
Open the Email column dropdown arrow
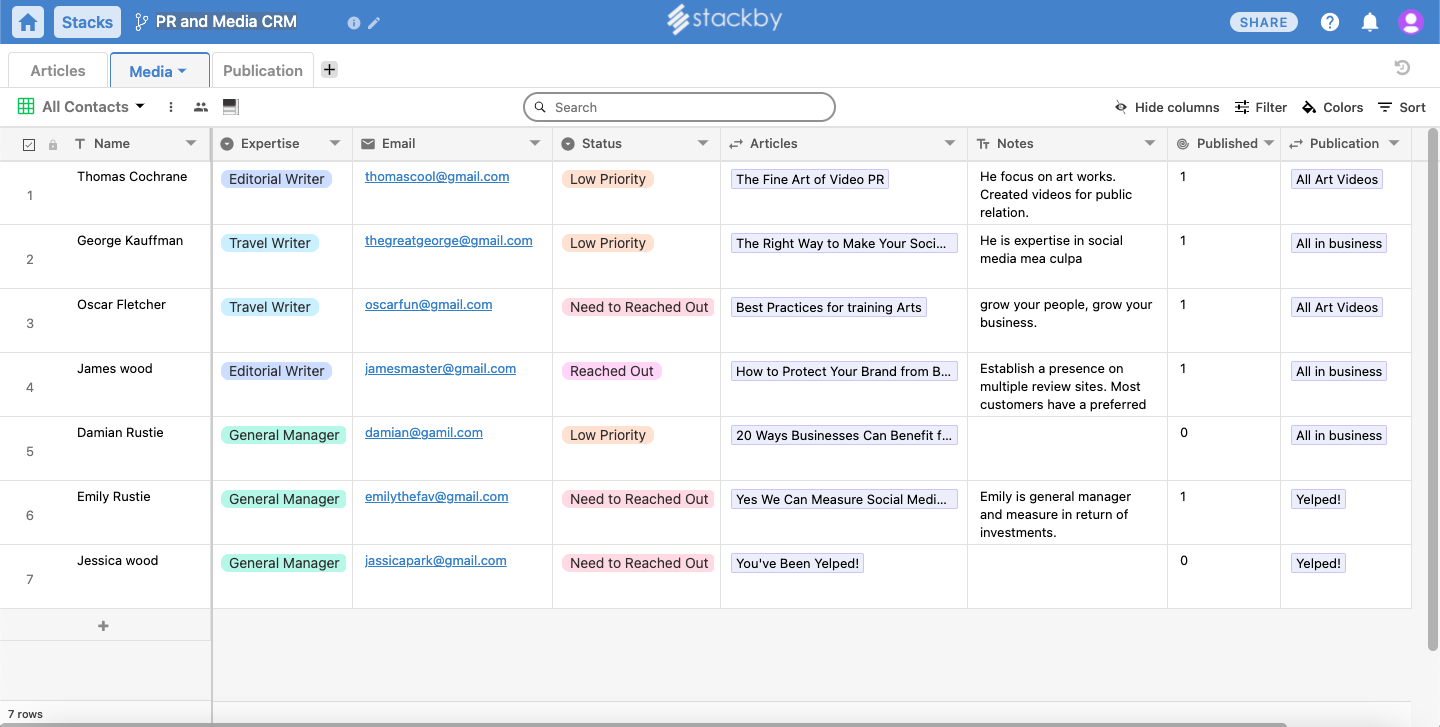point(535,144)
